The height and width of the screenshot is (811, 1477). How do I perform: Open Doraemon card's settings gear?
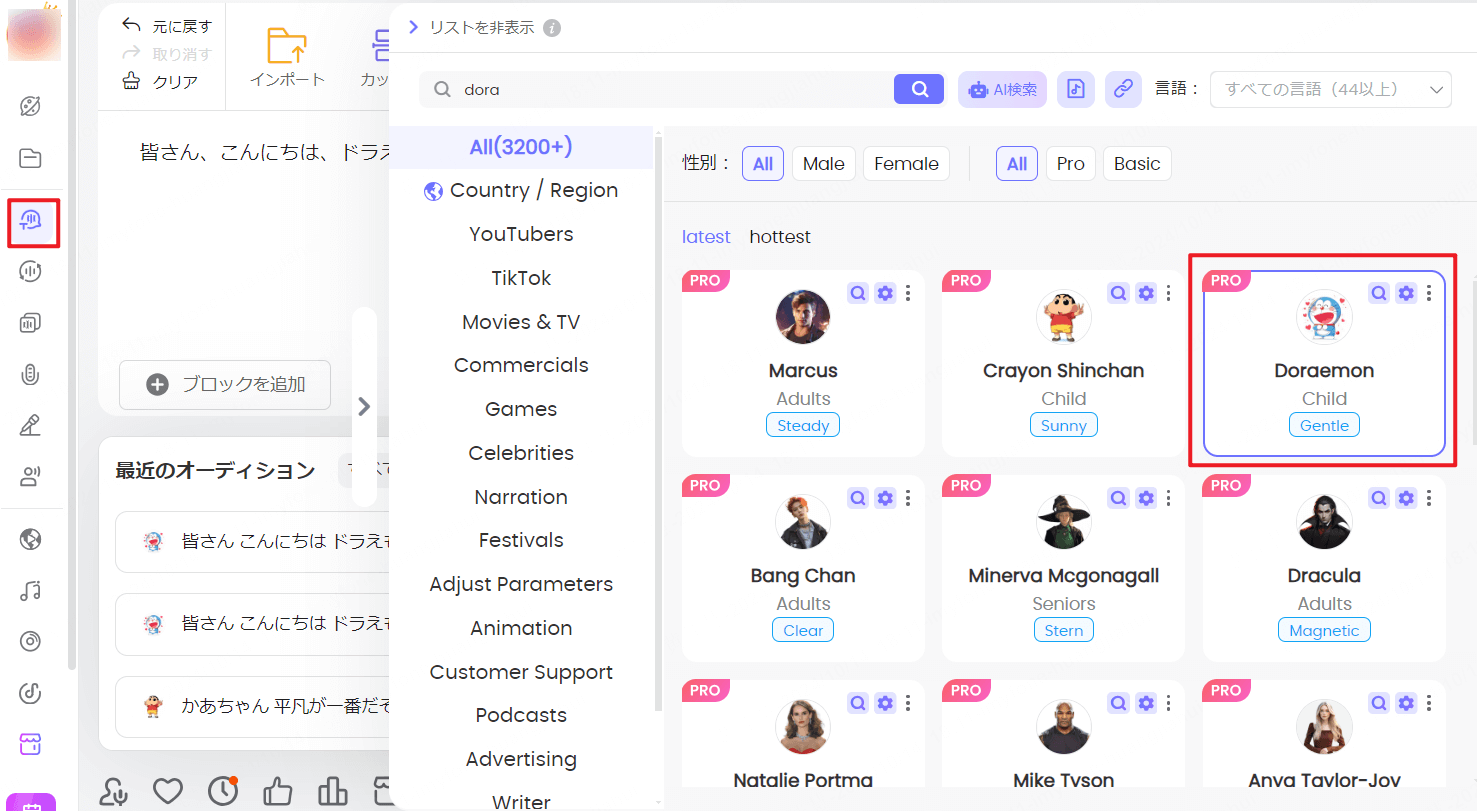coord(1406,293)
